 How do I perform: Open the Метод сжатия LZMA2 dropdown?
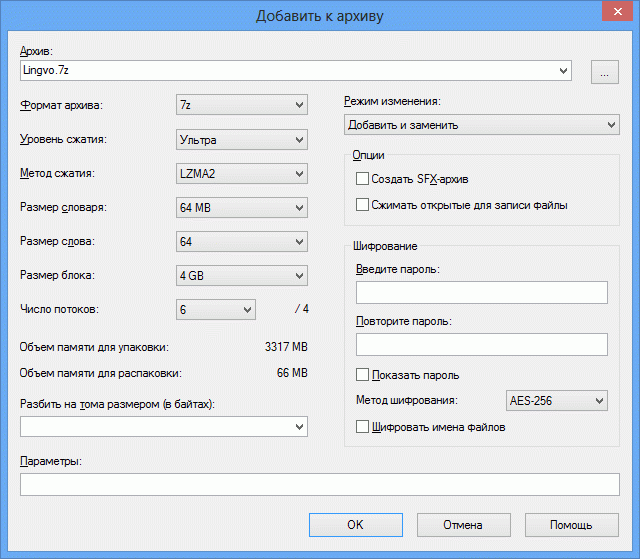pyautogui.click(x=241, y=174)
